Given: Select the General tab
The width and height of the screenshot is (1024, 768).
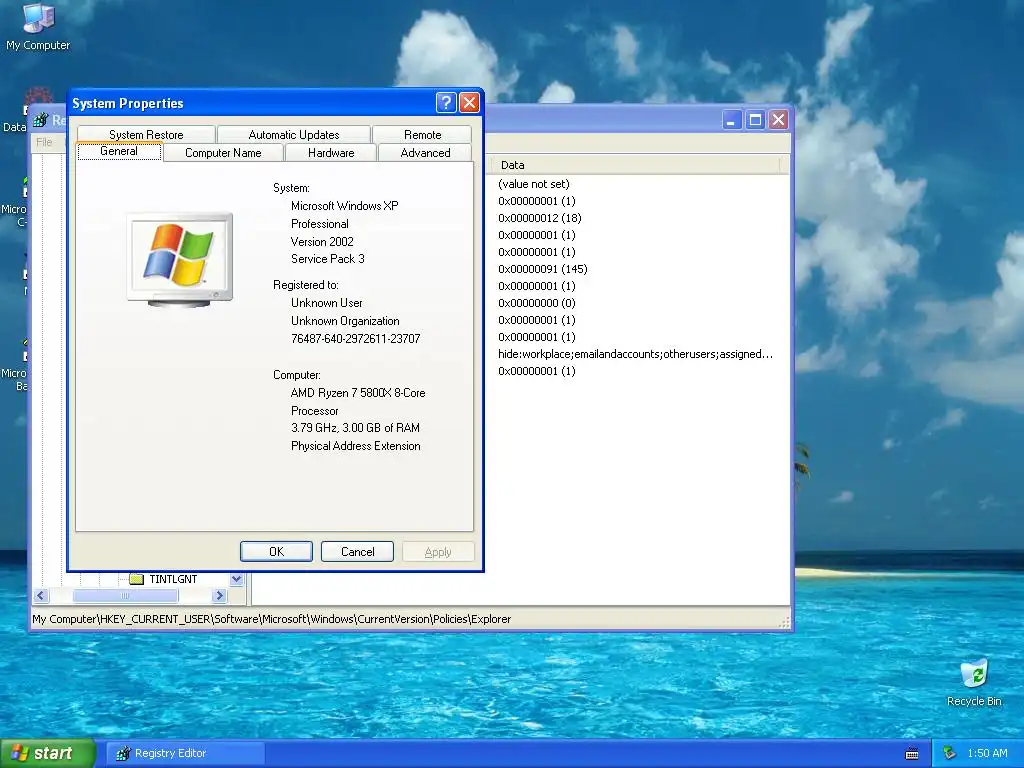Looking at the screenshot, I should [x=119, y=152].
